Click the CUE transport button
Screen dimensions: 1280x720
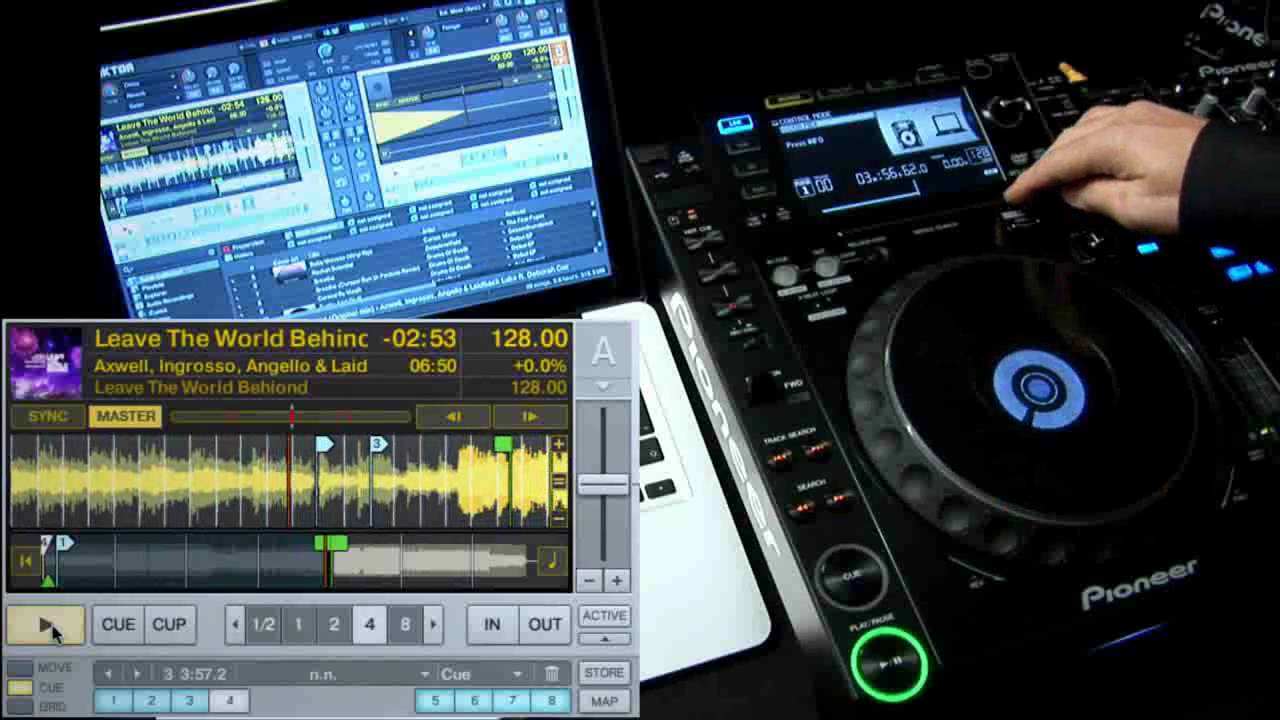[118, 625]
